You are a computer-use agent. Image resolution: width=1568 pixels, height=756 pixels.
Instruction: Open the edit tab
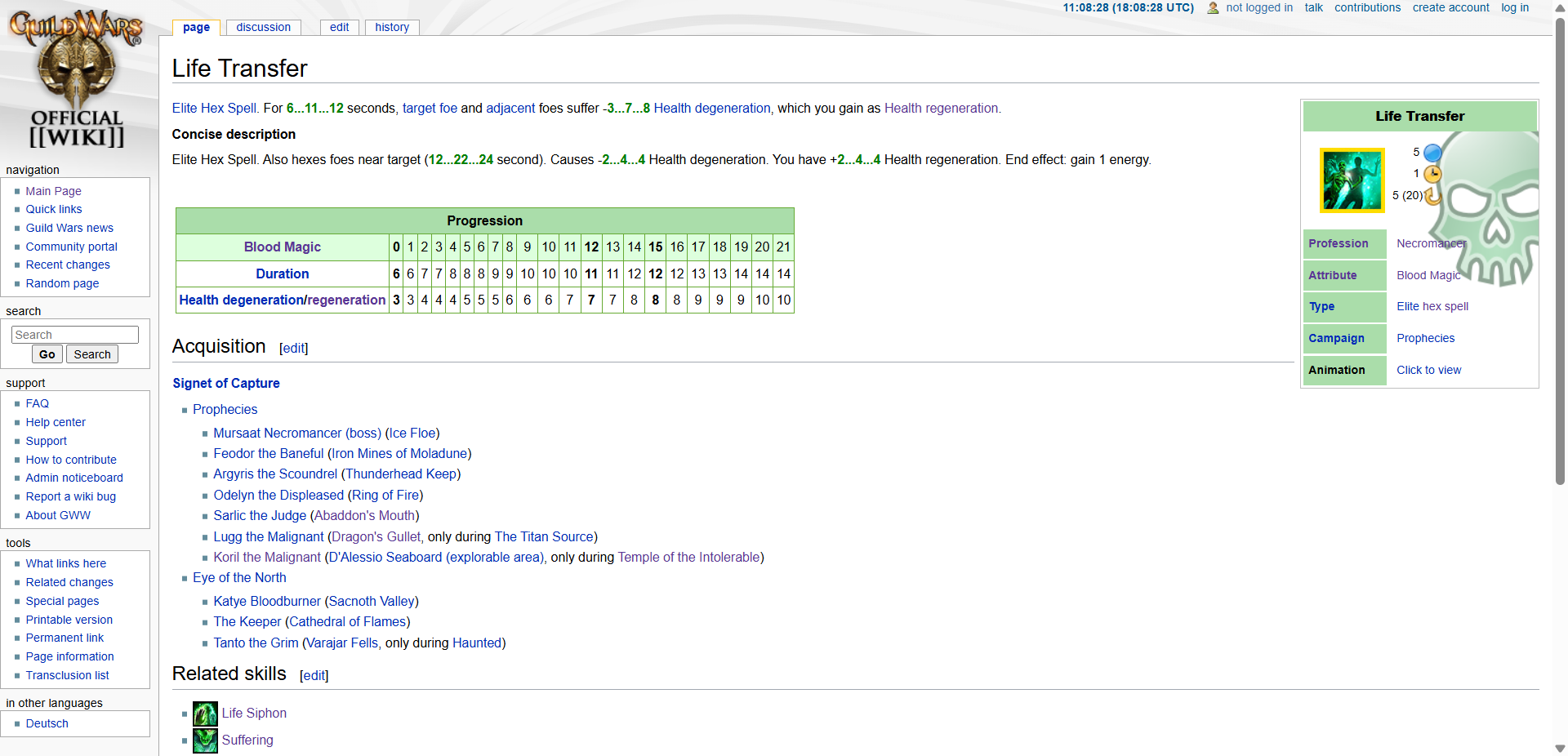coord(339,27)
